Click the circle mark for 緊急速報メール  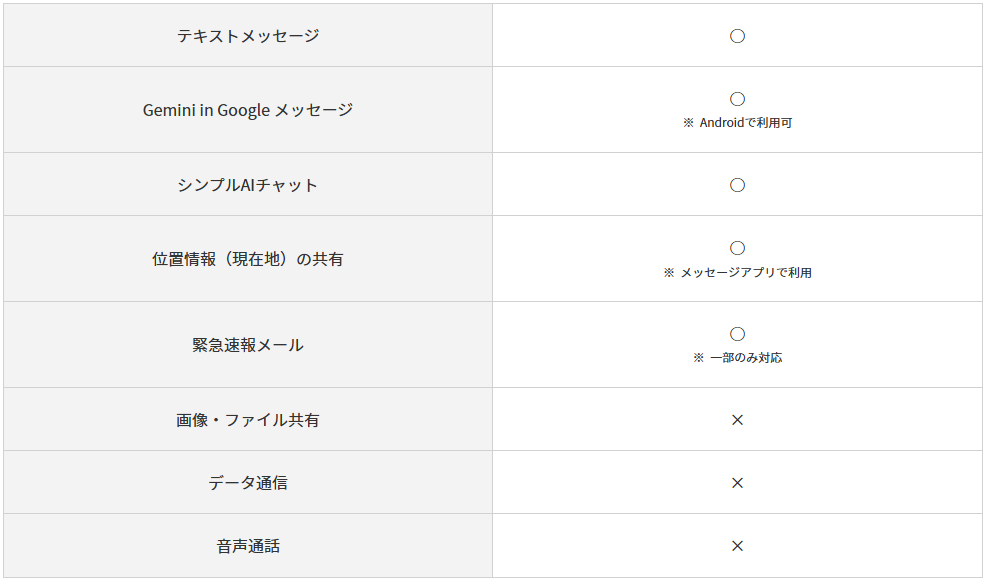[x=737, y=334]
